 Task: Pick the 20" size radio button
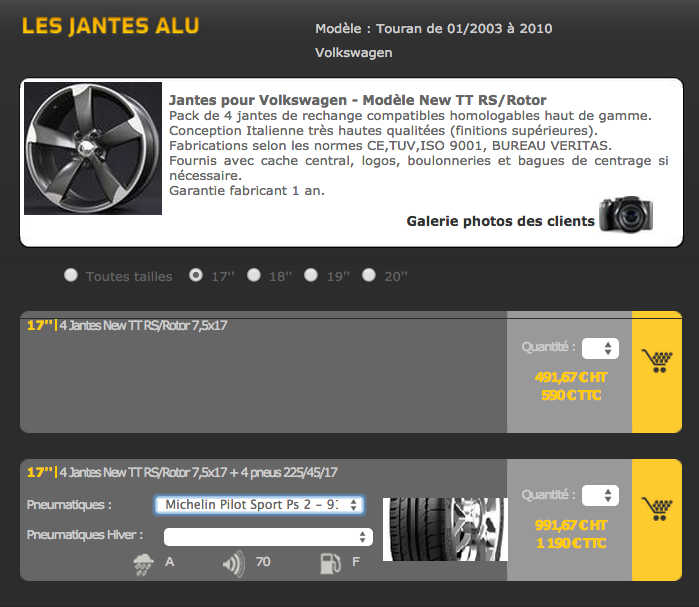(x=369, y=275)
